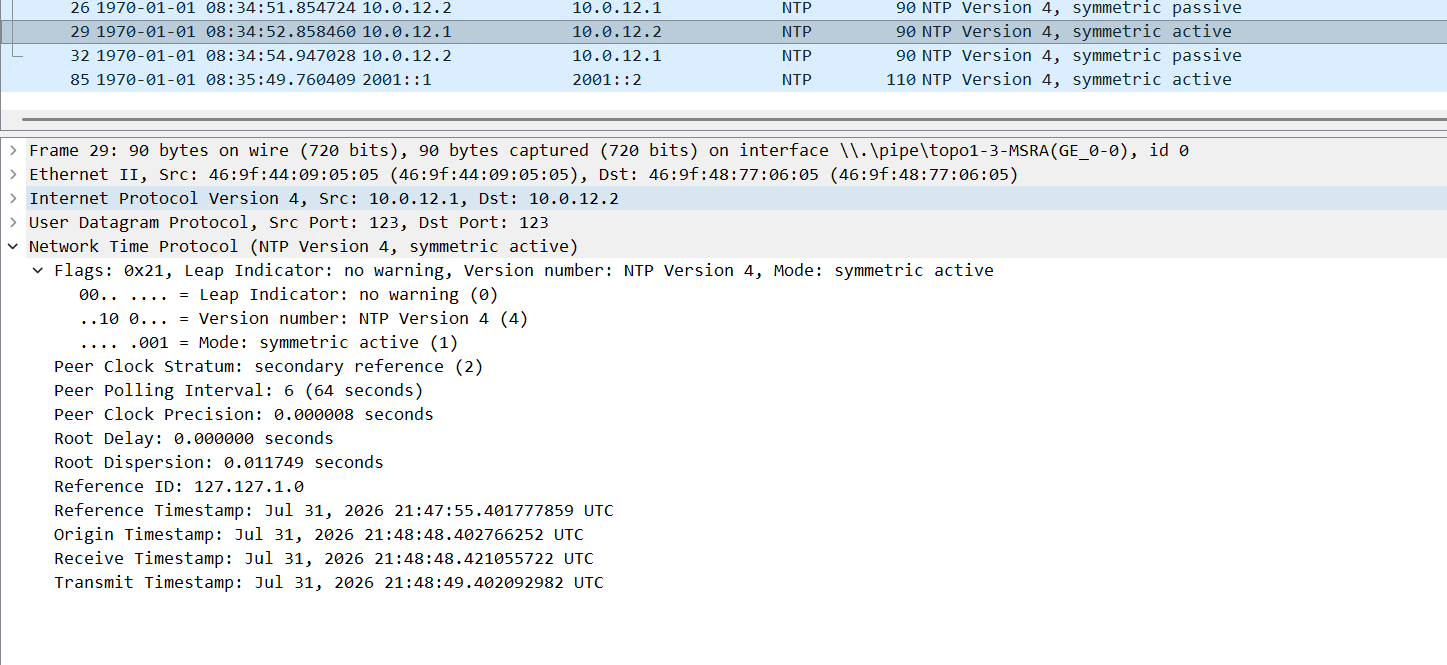This screenshot has height=665, width=1447.
Task: Select the Version number bit field line
Action: point(303,319)
